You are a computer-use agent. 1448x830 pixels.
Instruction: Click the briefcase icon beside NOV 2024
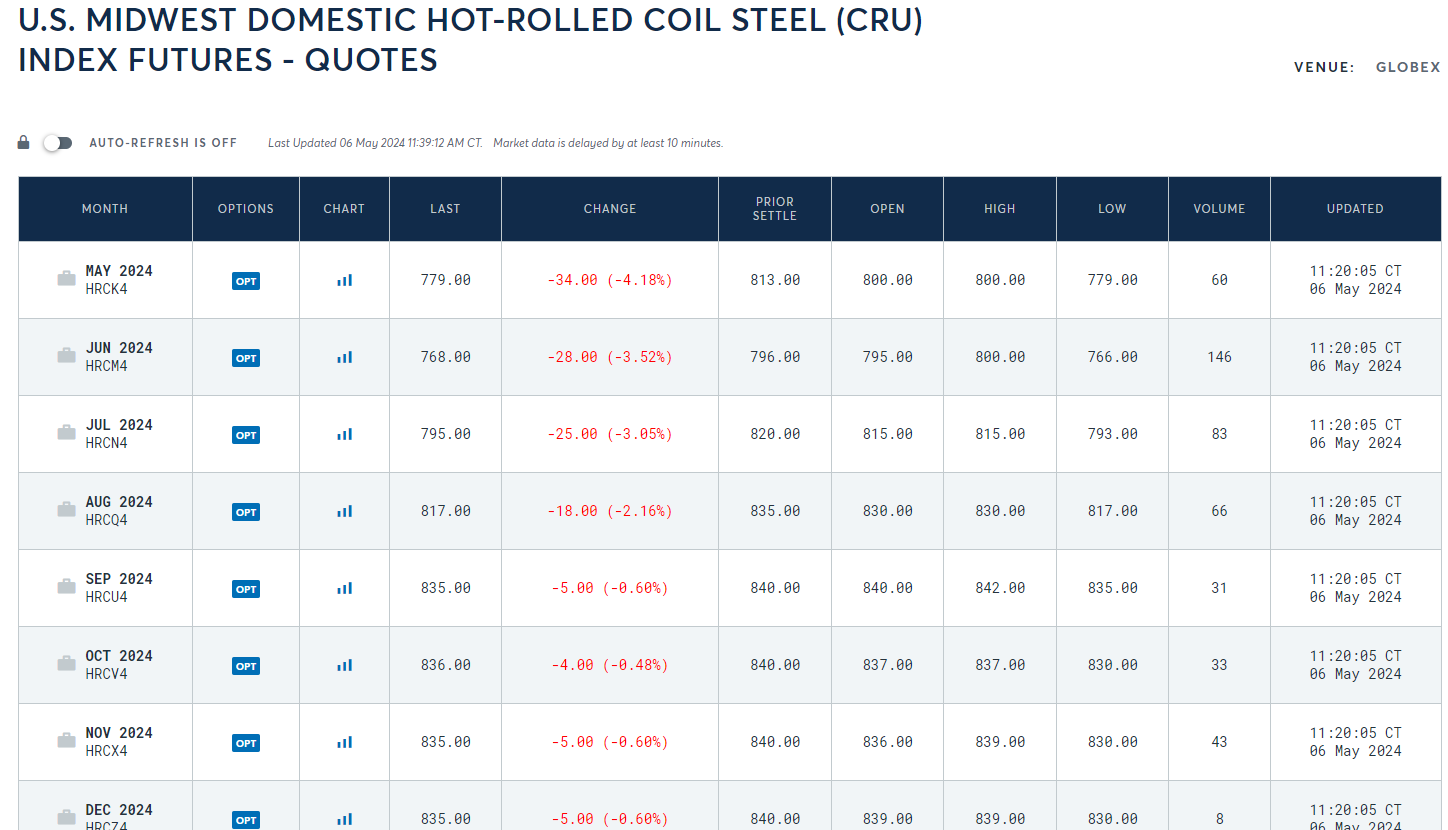(x=67, y=741)
